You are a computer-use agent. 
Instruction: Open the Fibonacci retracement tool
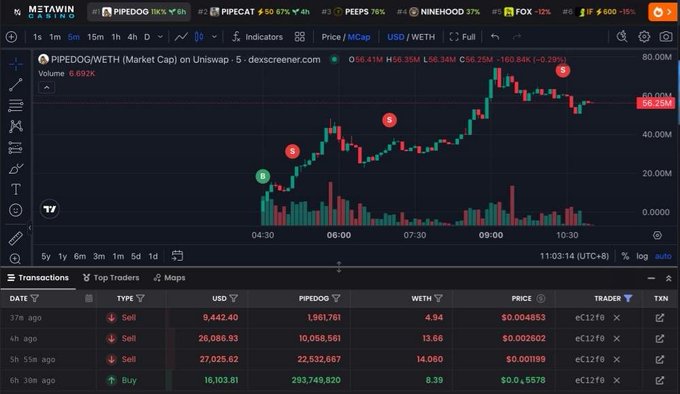[16, 105]
